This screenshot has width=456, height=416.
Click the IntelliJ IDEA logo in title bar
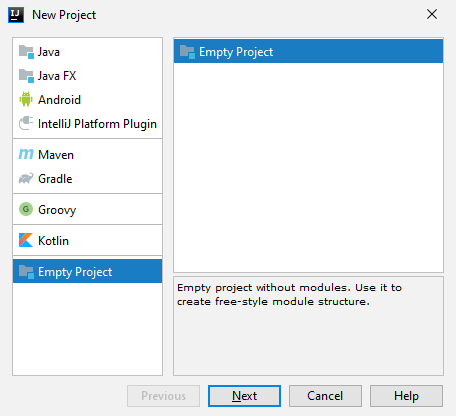tap(16, 15)
